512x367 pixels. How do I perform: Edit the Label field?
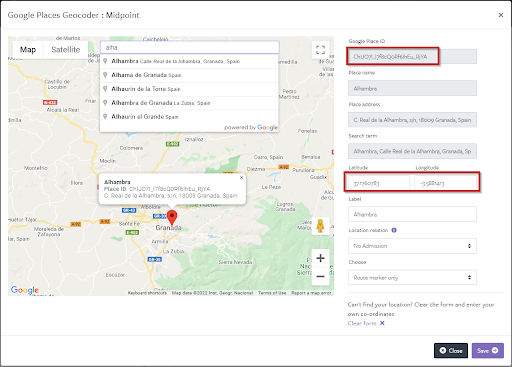tap(412, 214)
